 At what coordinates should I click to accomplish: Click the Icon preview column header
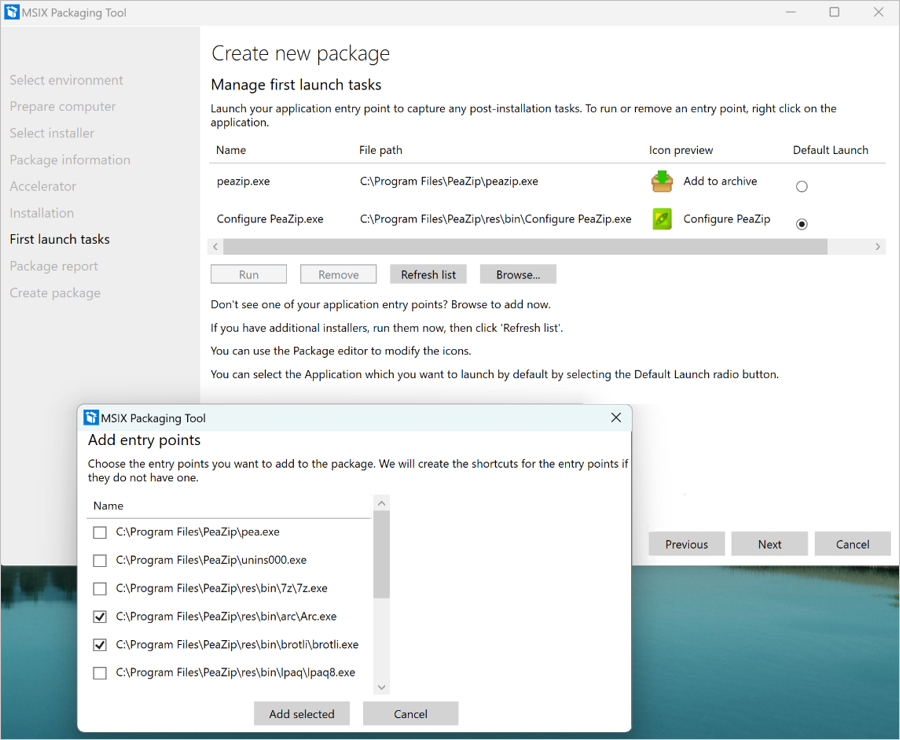(681, 150)
